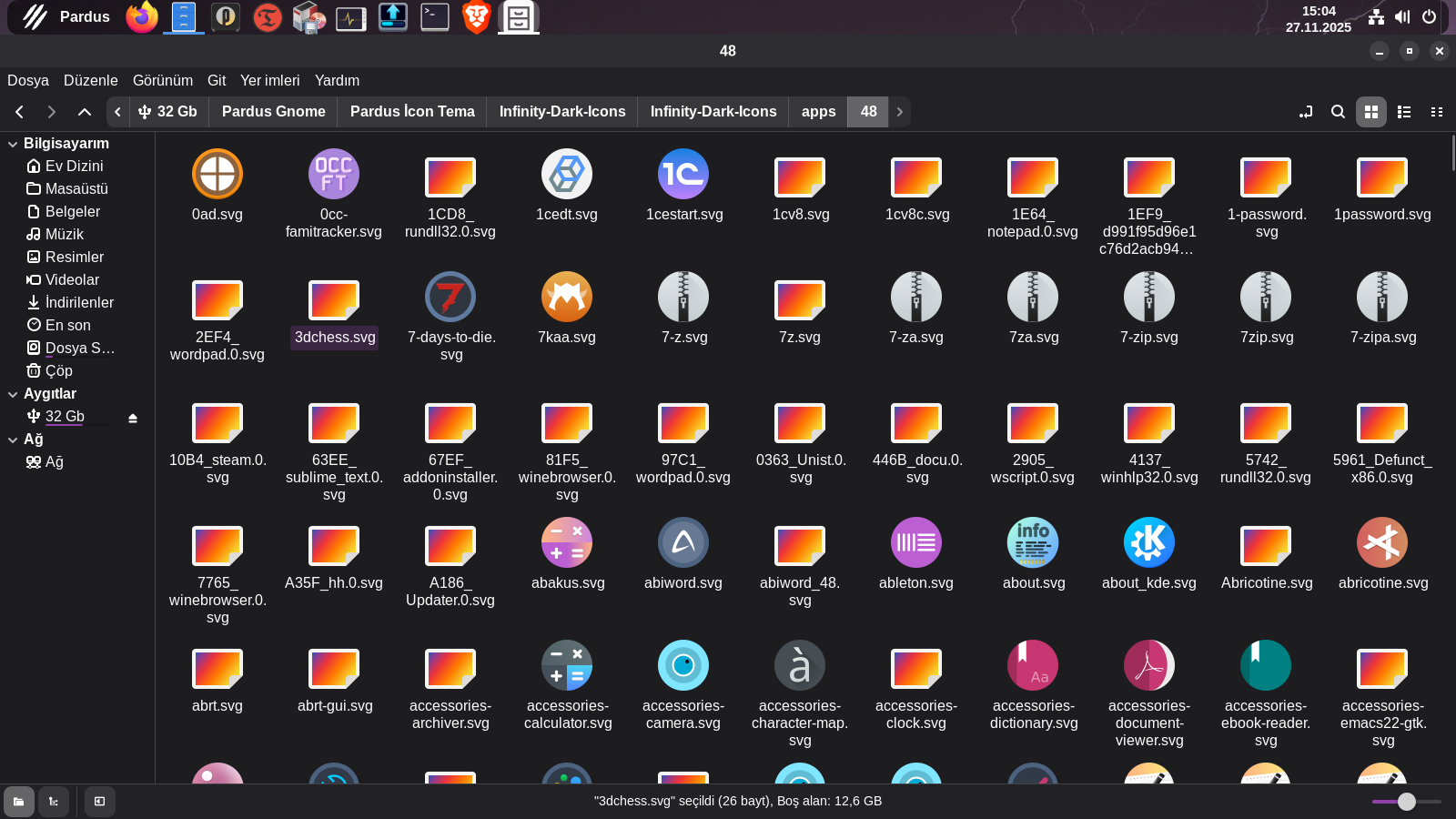Viewport: 1456px width, 819px height.
Task: Switch to icon grid view
Action: click(x=1371, y=112)
